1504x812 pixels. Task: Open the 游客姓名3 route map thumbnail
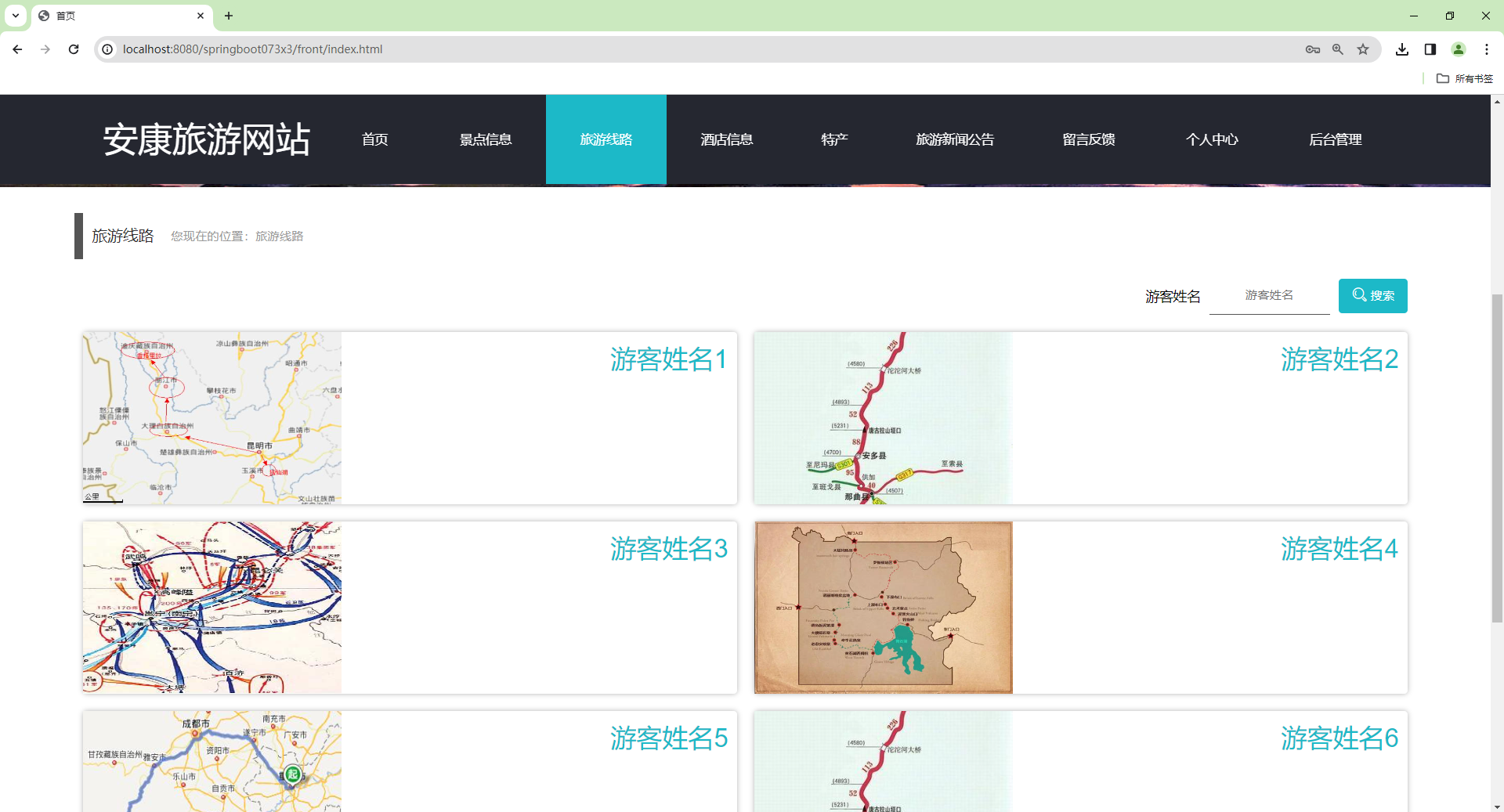(212, 608)
